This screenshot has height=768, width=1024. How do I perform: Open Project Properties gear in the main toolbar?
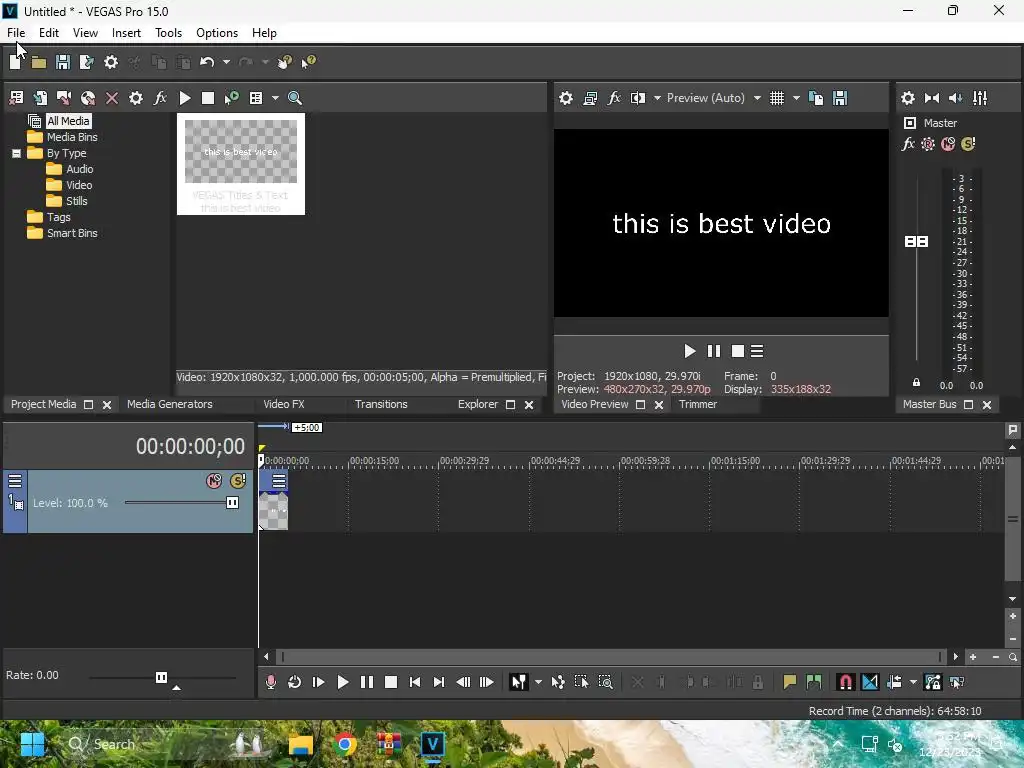pos(111,62)
